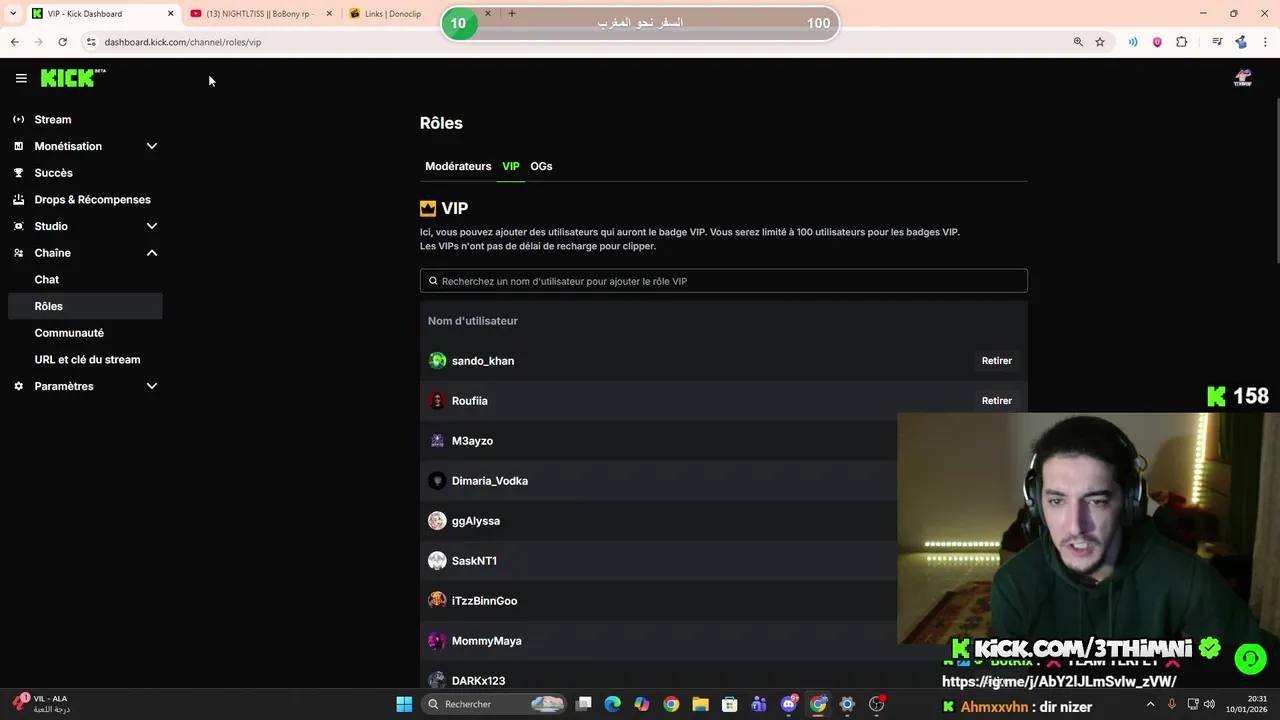Click M3ayzo's avatar
Viewport: 1280px width, 720px height.
pos(437,440)
